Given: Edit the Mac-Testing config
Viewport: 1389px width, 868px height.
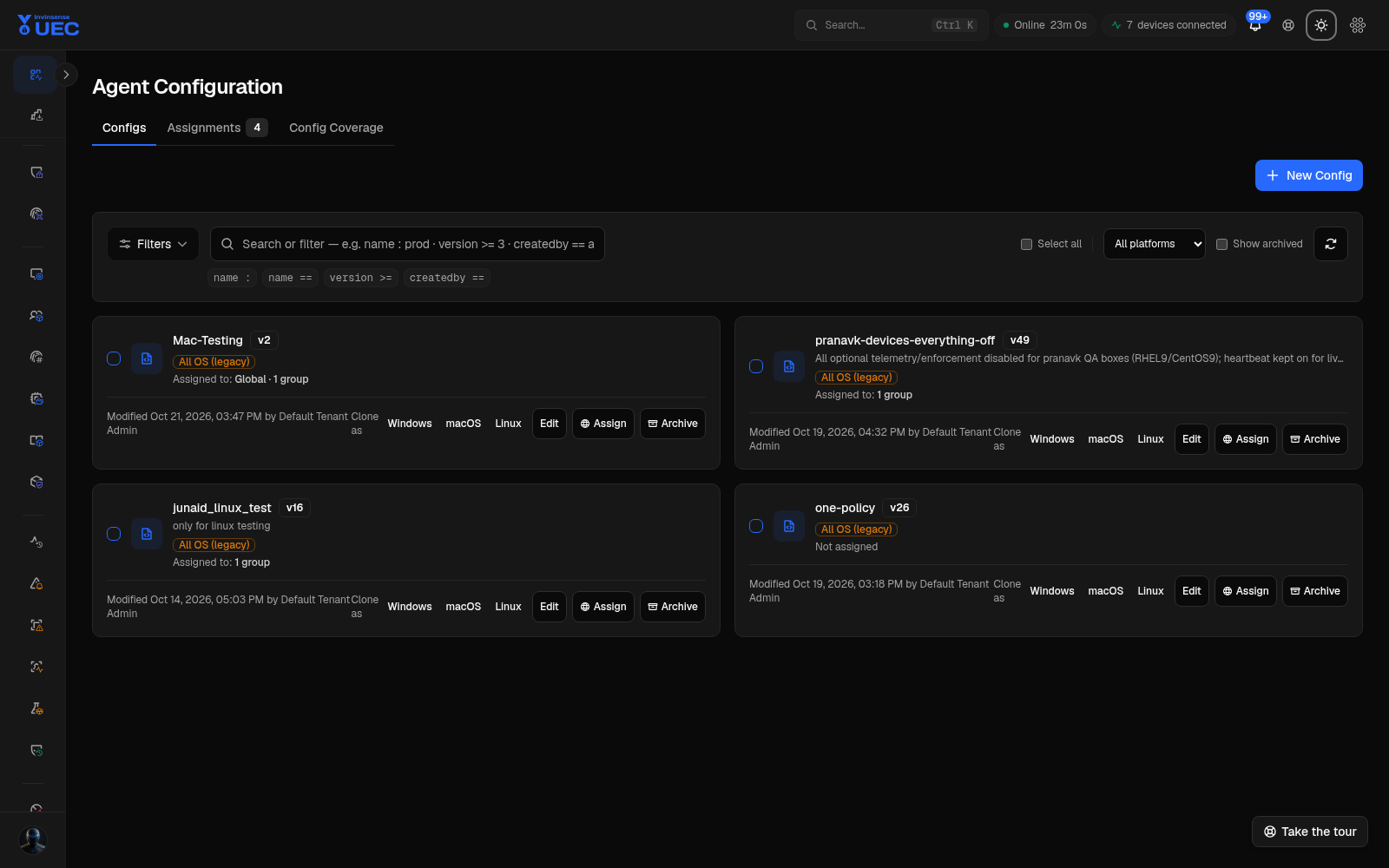Looking at the screenshot, I should 549,424.
